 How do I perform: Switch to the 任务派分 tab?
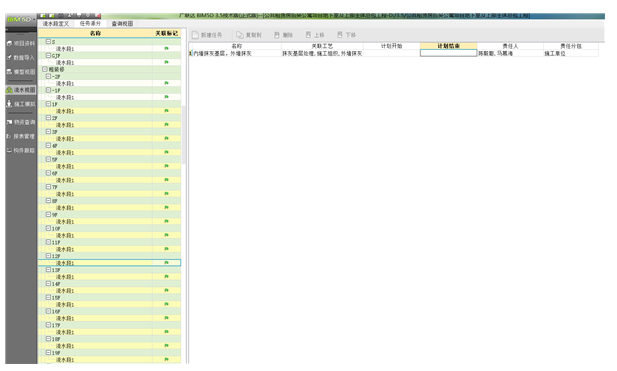coord(90,24)
